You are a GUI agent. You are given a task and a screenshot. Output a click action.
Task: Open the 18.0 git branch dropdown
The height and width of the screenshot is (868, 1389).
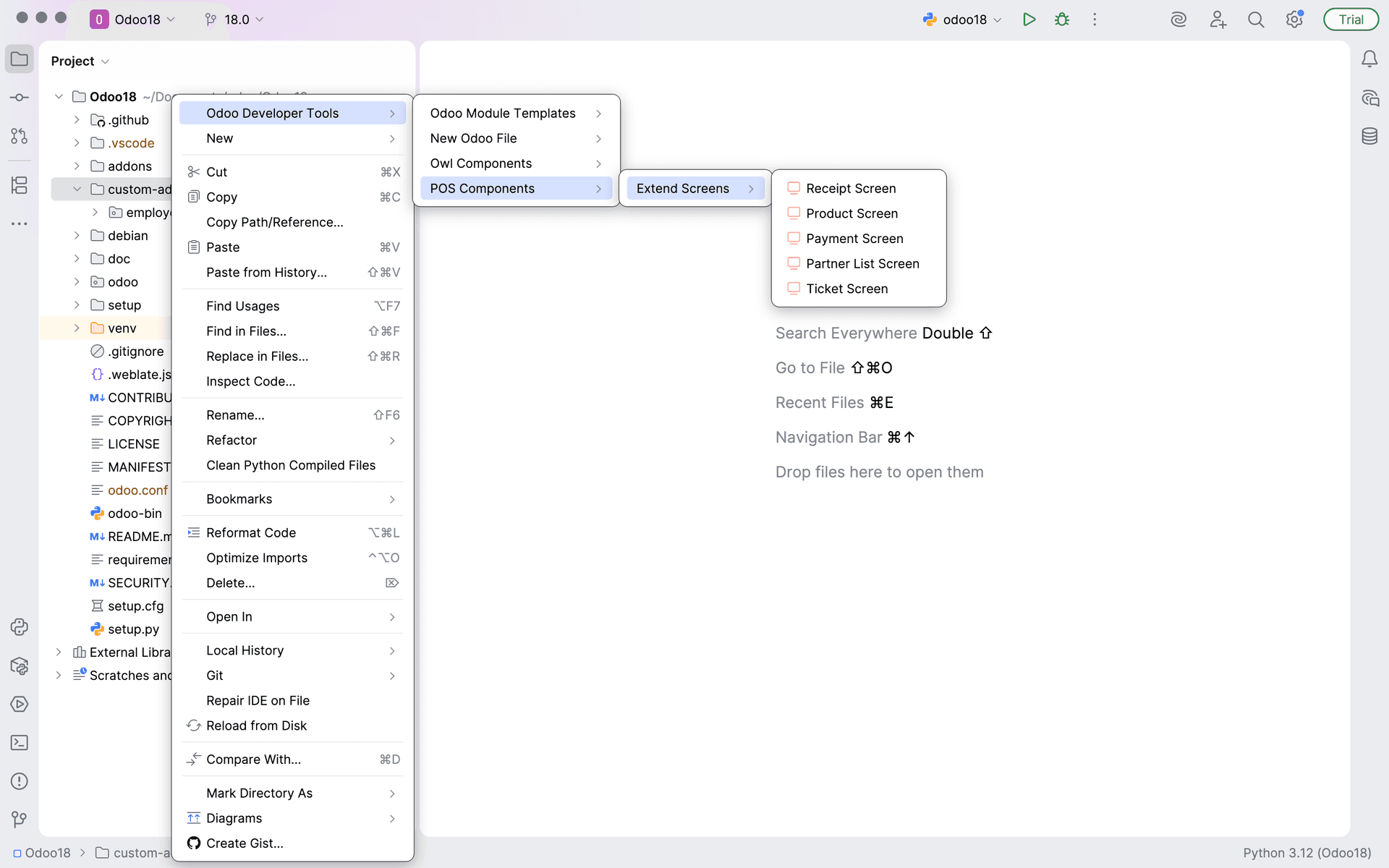[235, 20]
